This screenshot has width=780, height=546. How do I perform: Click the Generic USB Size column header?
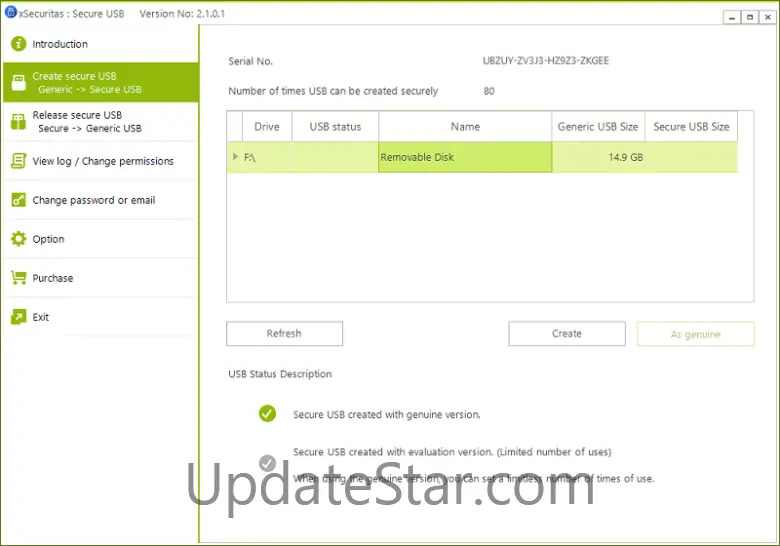click(x=598, y=126)
